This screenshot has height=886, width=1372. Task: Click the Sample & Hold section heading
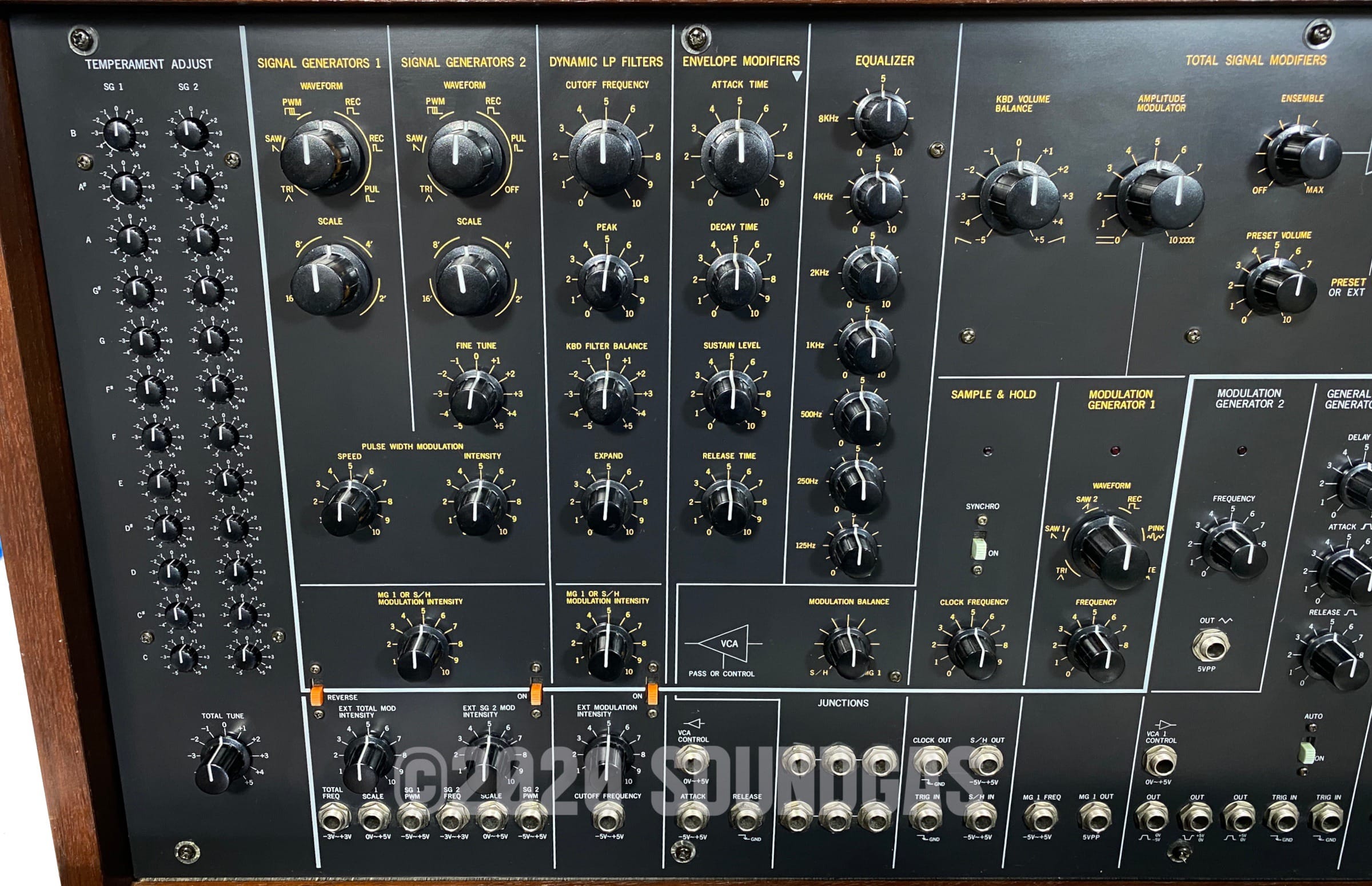pyautogui.click(x=993, y=394)
